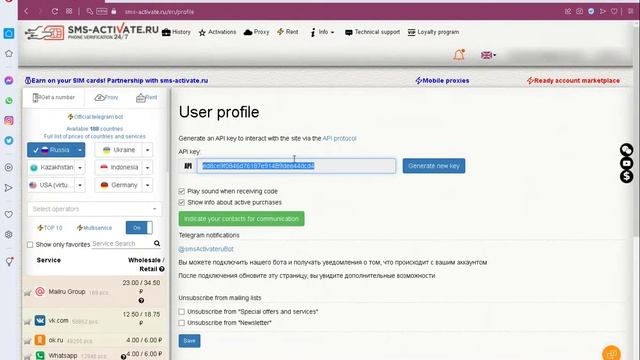The width and height of the screenshot is (640, 360).
Task: Favorite the ok.ru row star
Action: point(28,341)
